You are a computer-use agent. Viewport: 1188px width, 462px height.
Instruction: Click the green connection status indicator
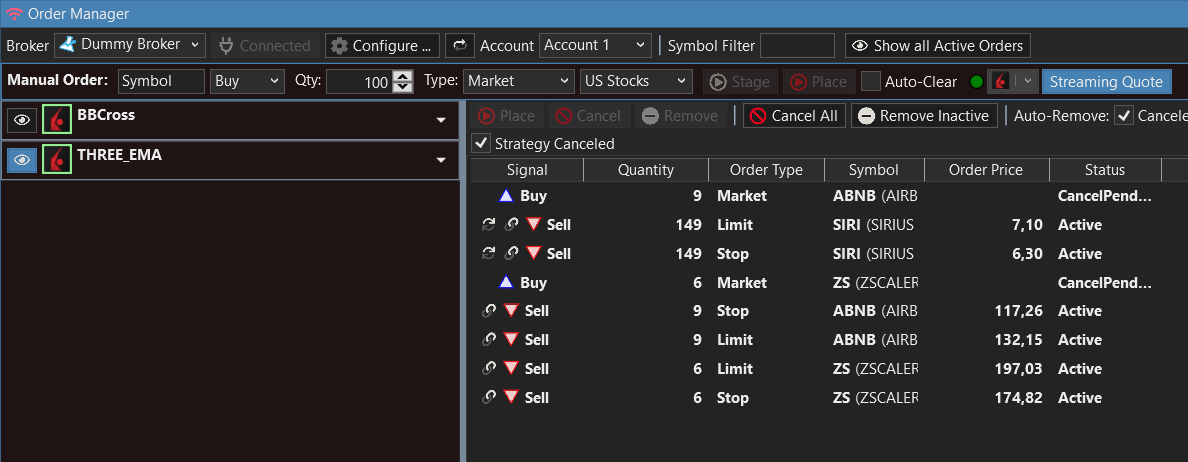coord(976,82)
